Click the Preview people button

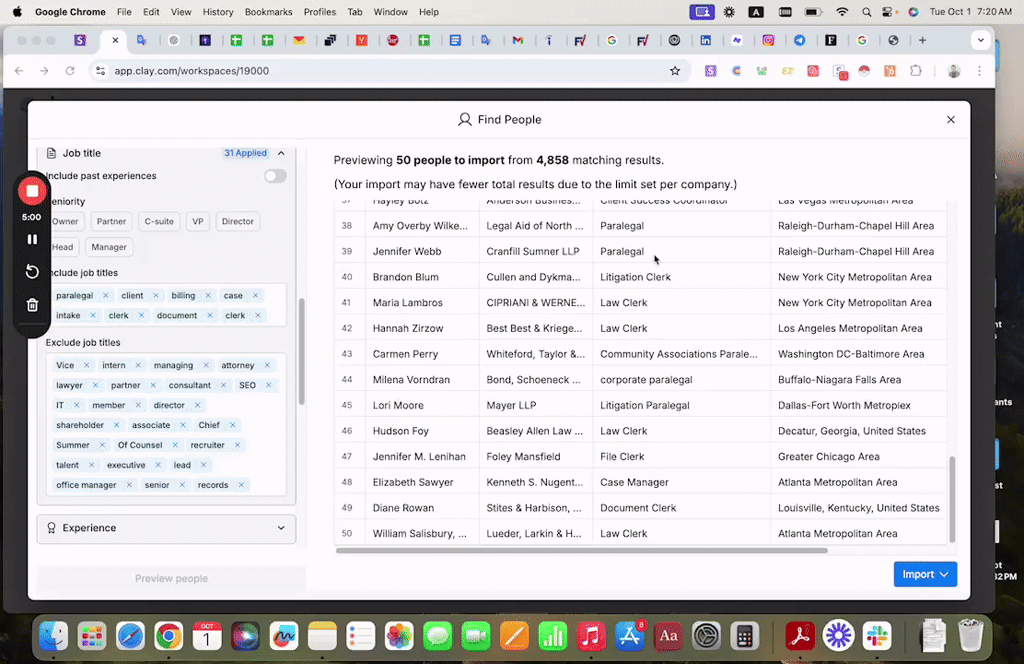coord(171,579)
